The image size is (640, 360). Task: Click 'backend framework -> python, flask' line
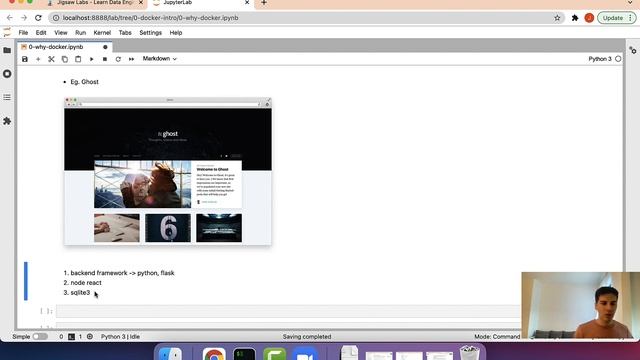[x=122, y=273]
